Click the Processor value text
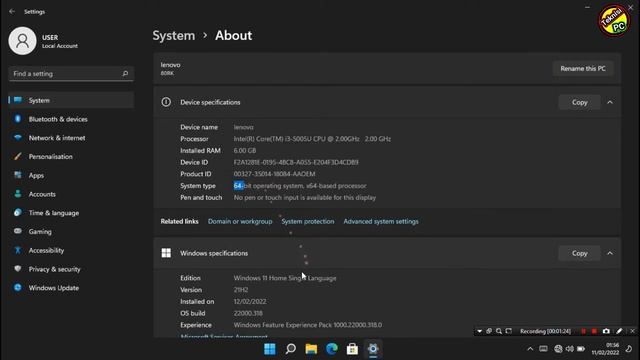 [312, 139]
